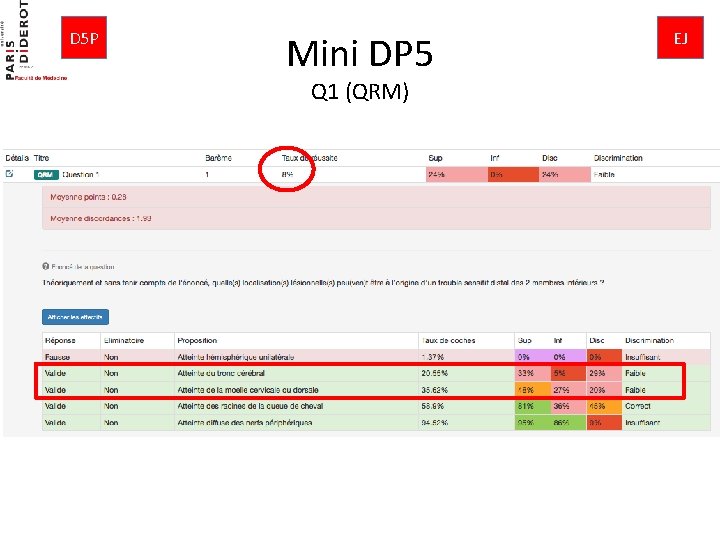Sort by the Taux de coches column header
The height and width of the screenshot is (540, 720).
coord(448,340)
